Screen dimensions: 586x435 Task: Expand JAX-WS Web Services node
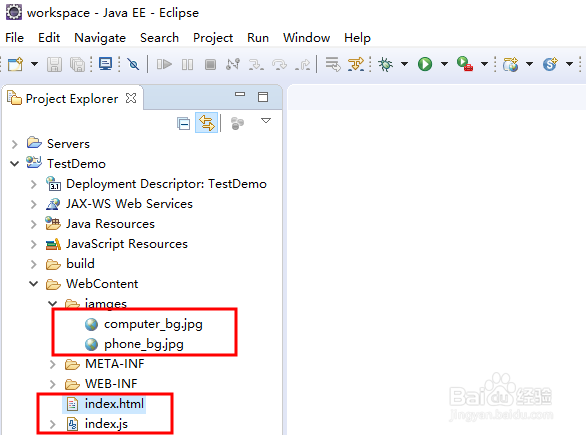[34, 204]
